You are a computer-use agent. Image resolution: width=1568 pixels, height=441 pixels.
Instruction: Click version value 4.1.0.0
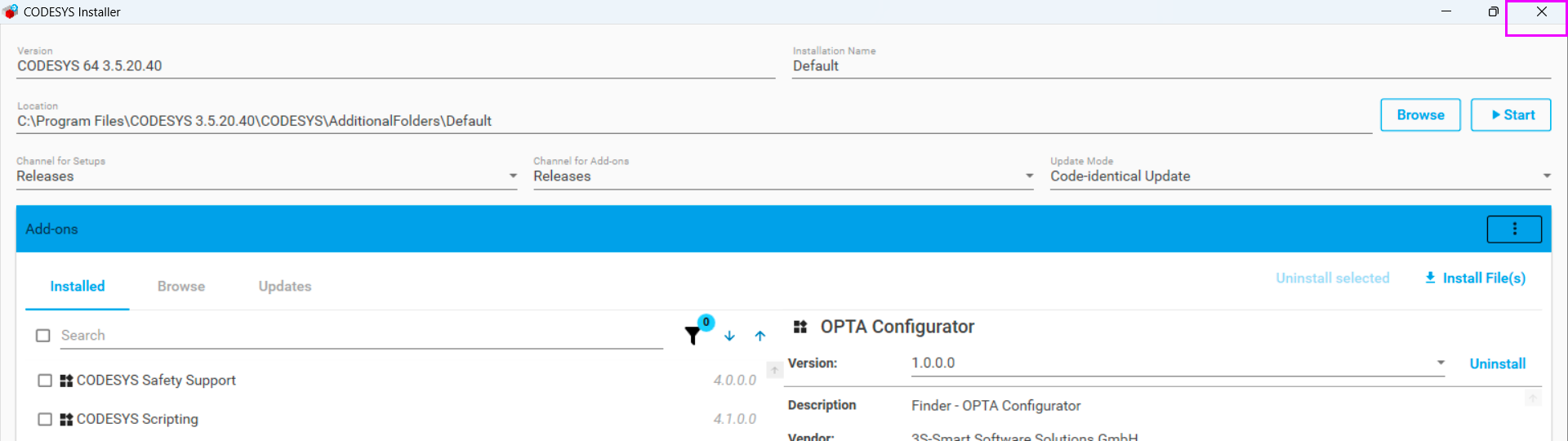(735, 419)
